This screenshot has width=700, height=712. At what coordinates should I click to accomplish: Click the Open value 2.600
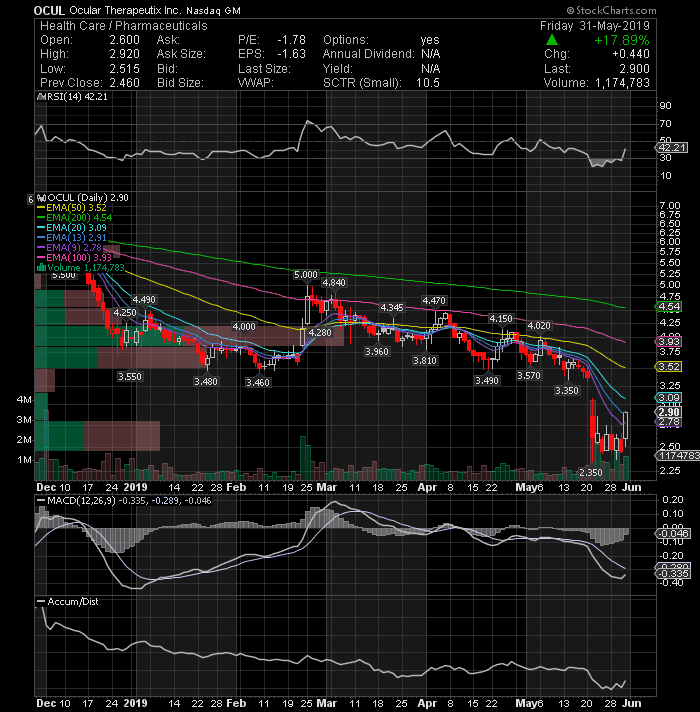click(x=124, y=40)
